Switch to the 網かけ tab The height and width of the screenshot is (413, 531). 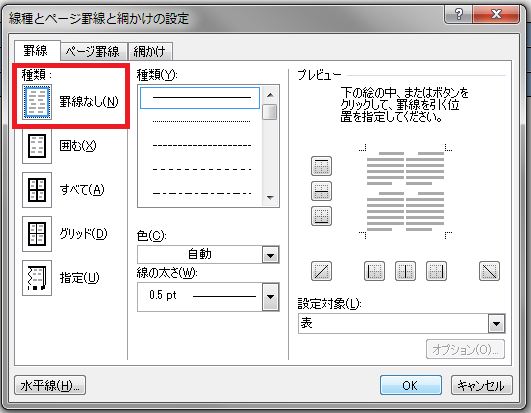[x=150, y=52]
